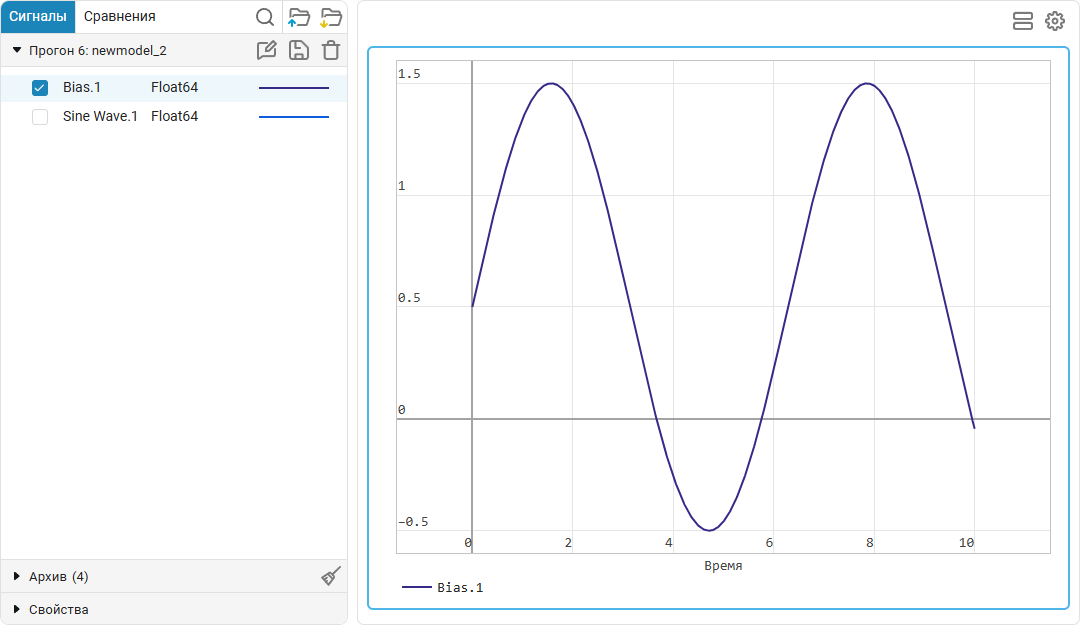Click the Время axis label

723,566
